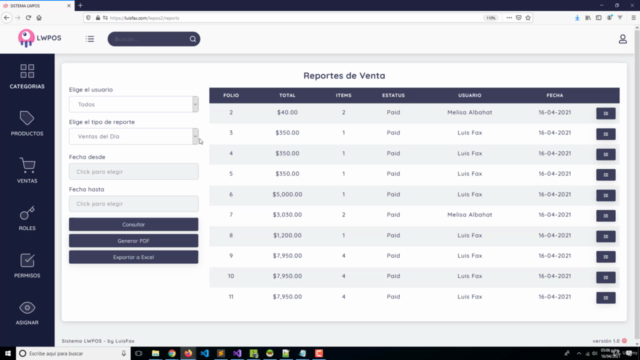Image resolution: width=640 pixels, height=360 pixels.
Task: View details of folio 3 sale
Action: 606,134
